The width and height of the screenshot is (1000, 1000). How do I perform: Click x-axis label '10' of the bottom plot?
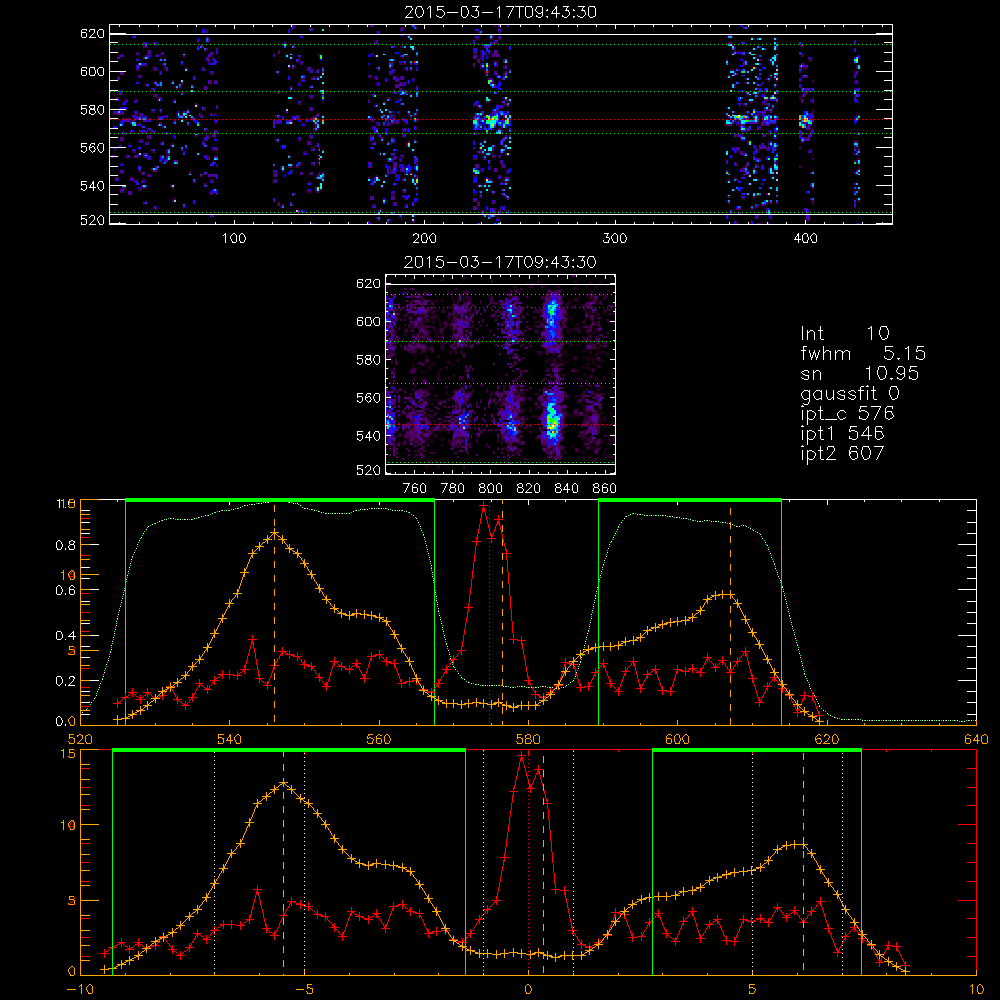[976, 990]
